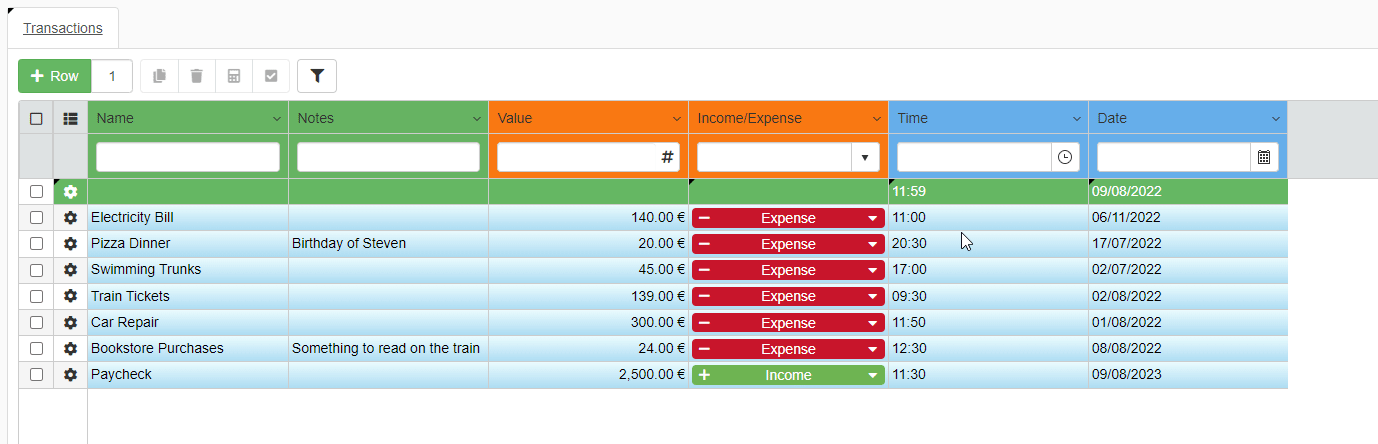Click the calculator icon in toolbar
Viewport: 1378px width, 444px height.
pos(234,76)
